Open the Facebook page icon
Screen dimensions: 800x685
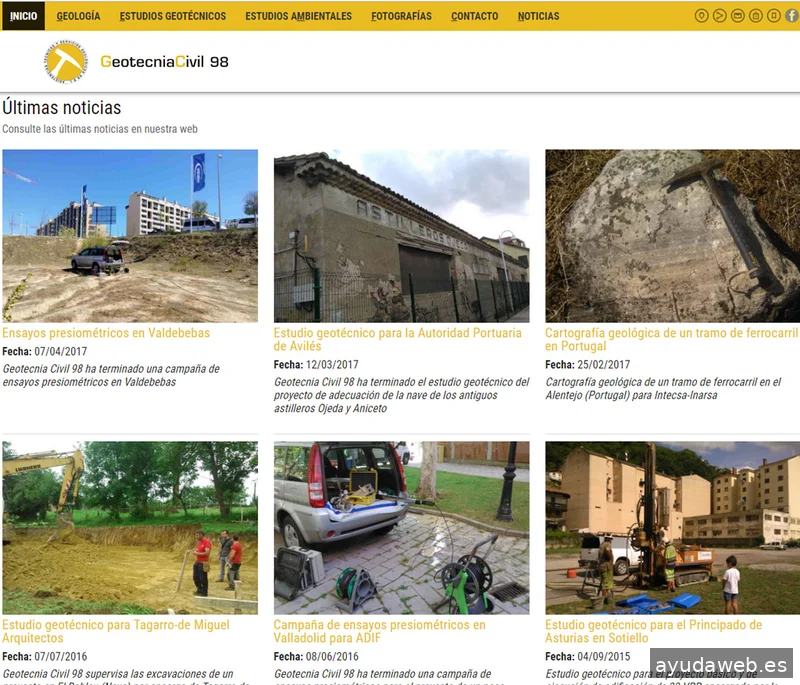pos(791,16)
